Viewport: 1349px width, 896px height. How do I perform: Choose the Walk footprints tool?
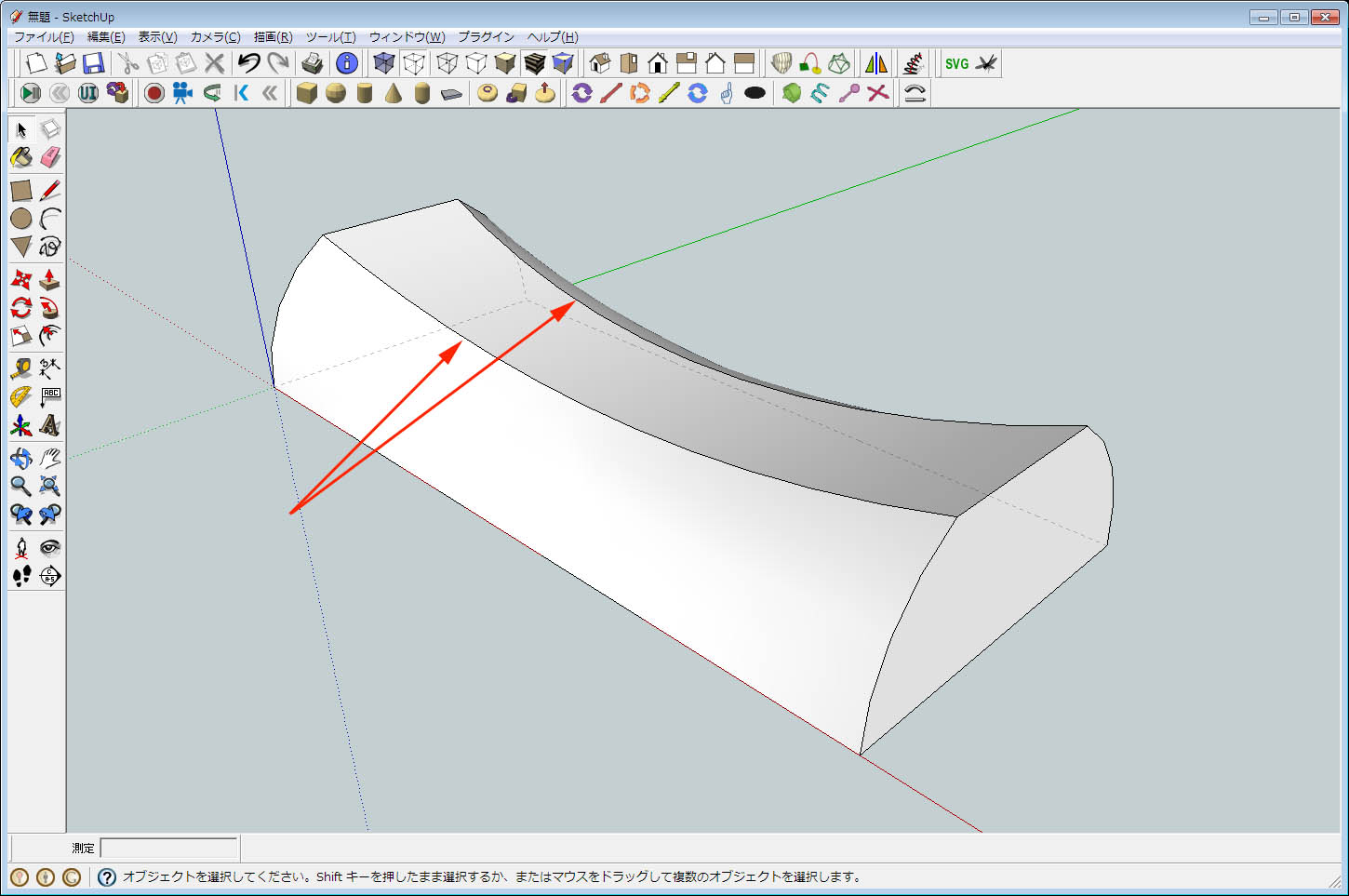21,576
